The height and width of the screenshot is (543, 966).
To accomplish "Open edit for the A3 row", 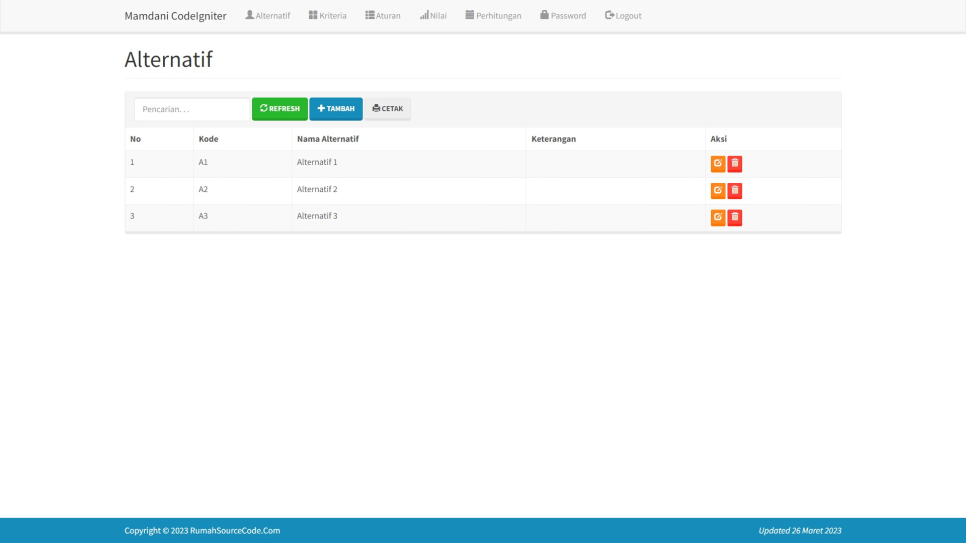I will (717, 218).
